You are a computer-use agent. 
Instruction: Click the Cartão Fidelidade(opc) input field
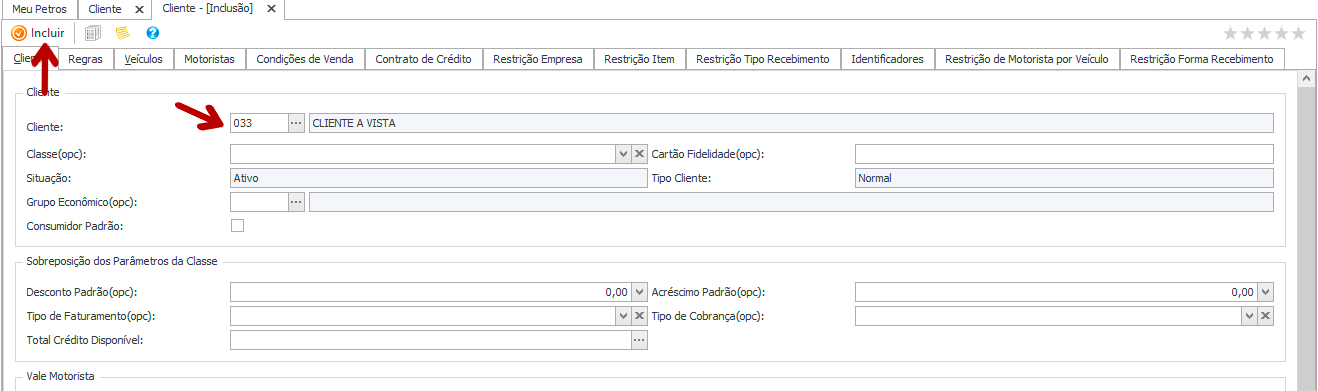pyautogui.click(x=1064, y=154)
